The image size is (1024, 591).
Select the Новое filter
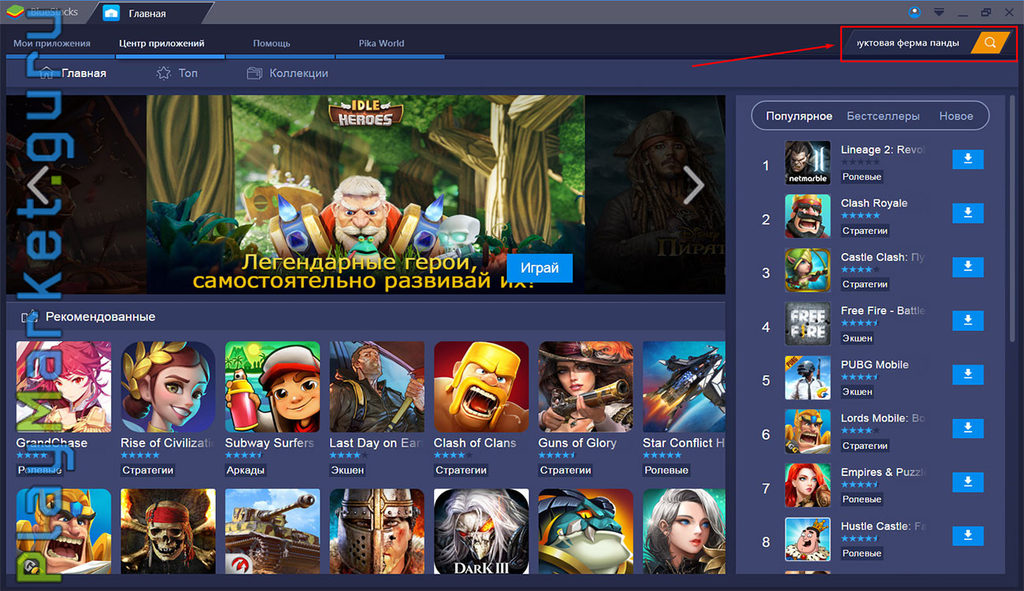(956, 116)
